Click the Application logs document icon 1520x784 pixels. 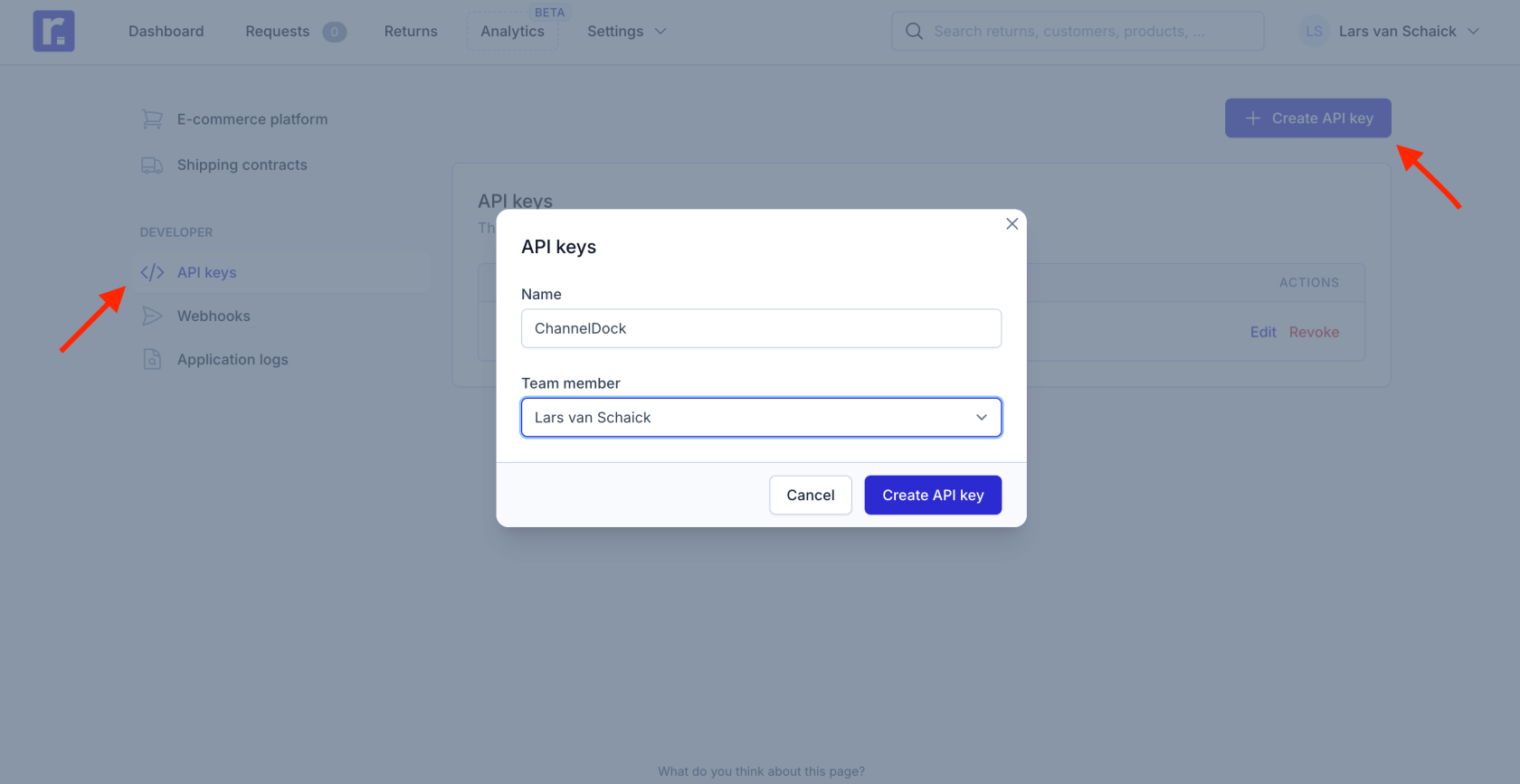click(x=152, y=359)
